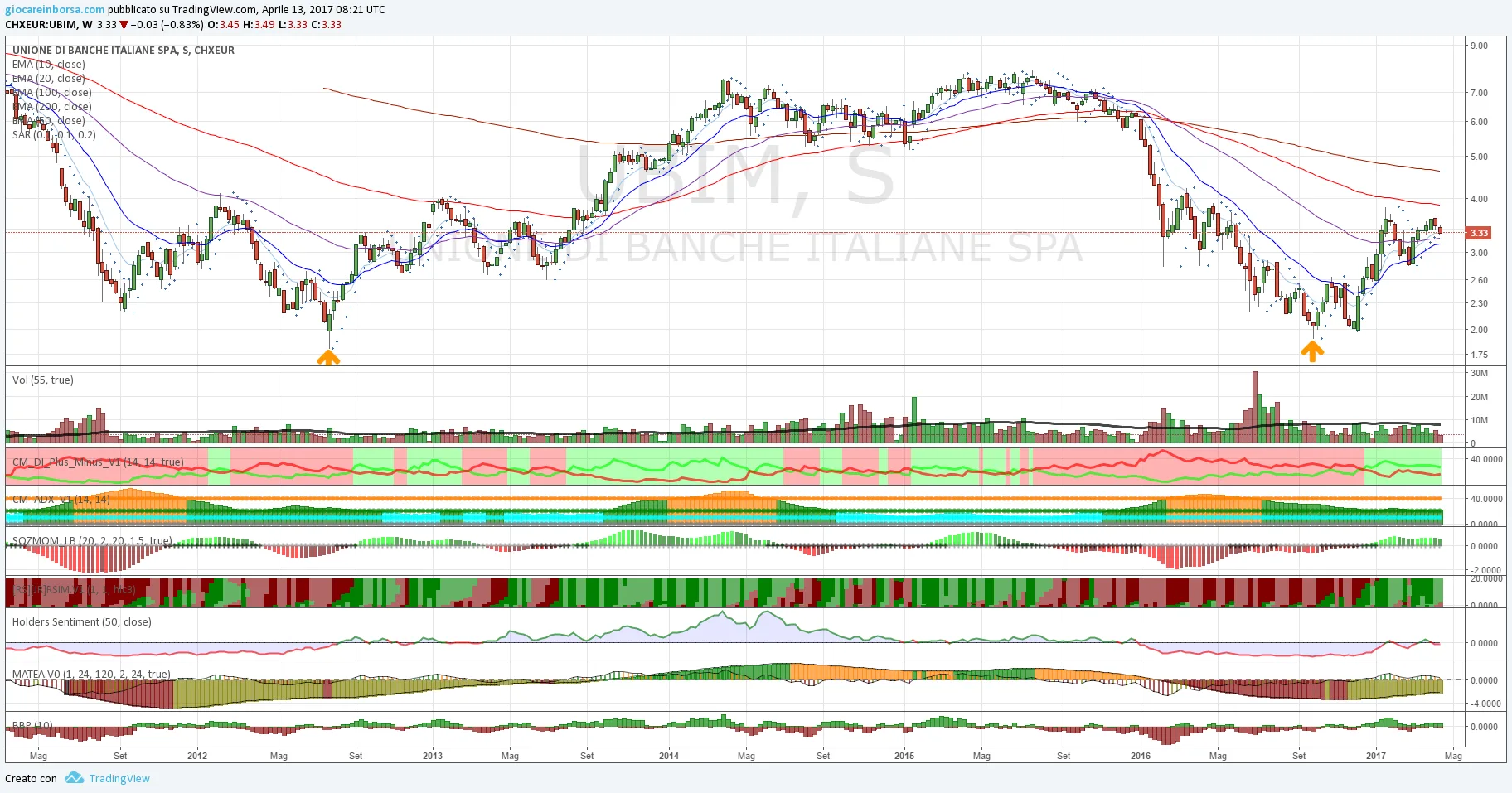Click the 20M volume axis label

[1479, 397]
